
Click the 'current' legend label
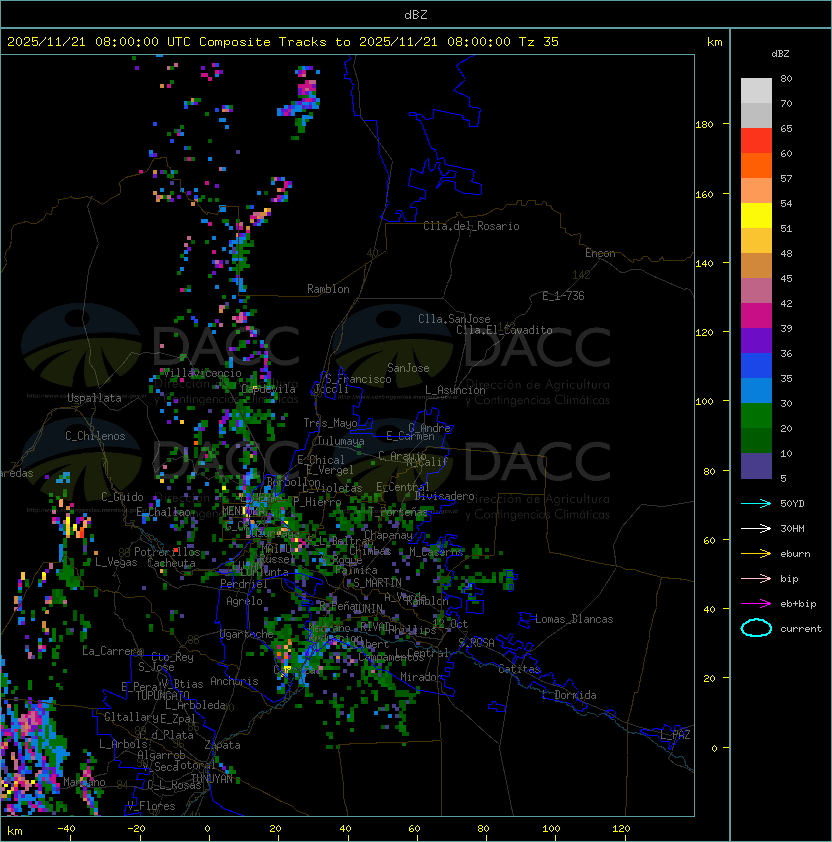[x=801, y=629]
